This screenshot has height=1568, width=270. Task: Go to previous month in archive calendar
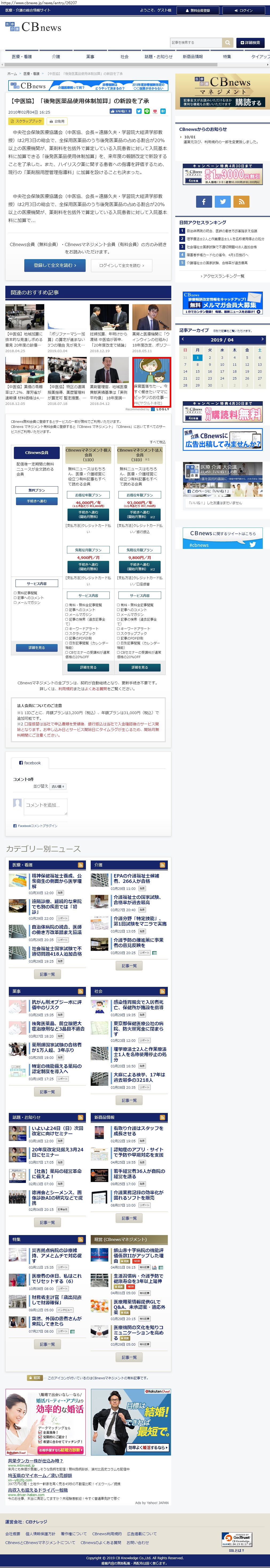(183, 340)
